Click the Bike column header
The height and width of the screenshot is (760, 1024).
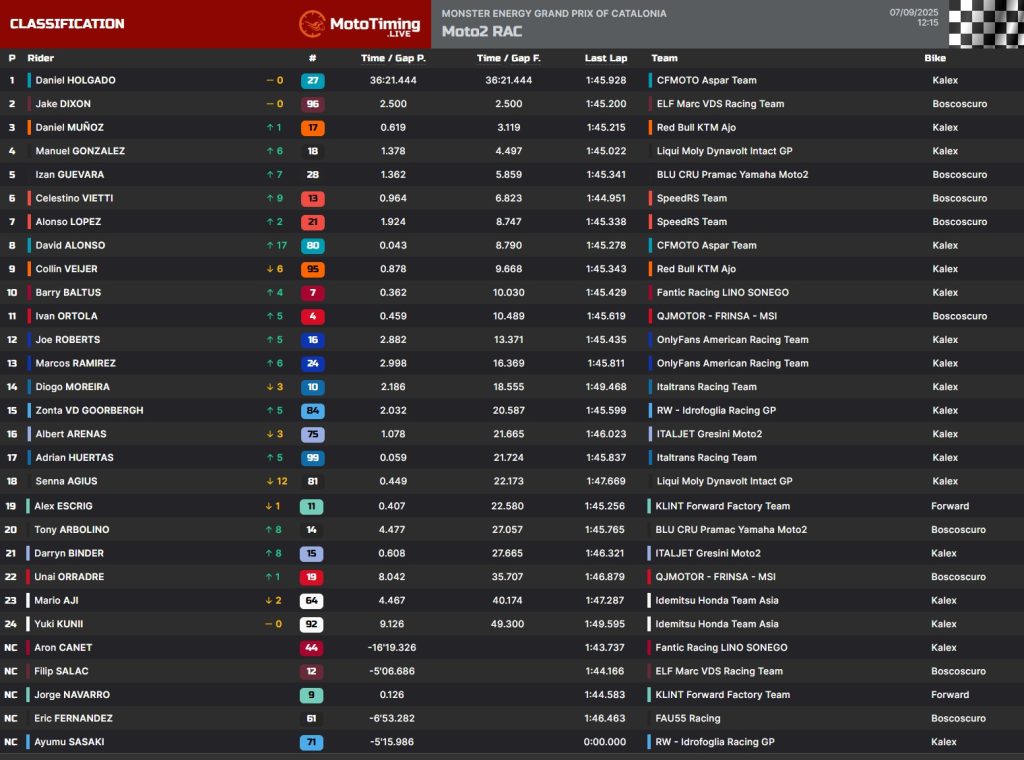935,58
